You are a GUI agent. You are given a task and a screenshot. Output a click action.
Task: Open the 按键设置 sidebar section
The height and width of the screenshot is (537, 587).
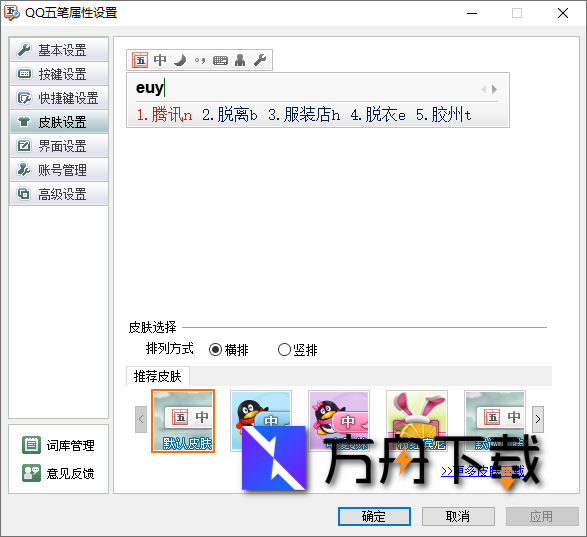59,74
